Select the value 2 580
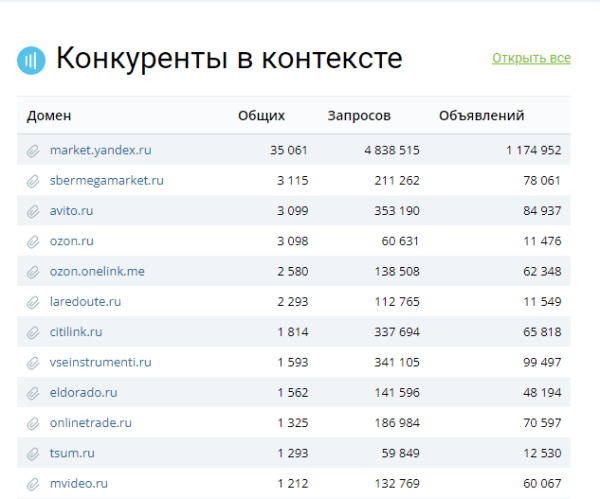Screen dimensions: 600x499 tap(293, 271)
